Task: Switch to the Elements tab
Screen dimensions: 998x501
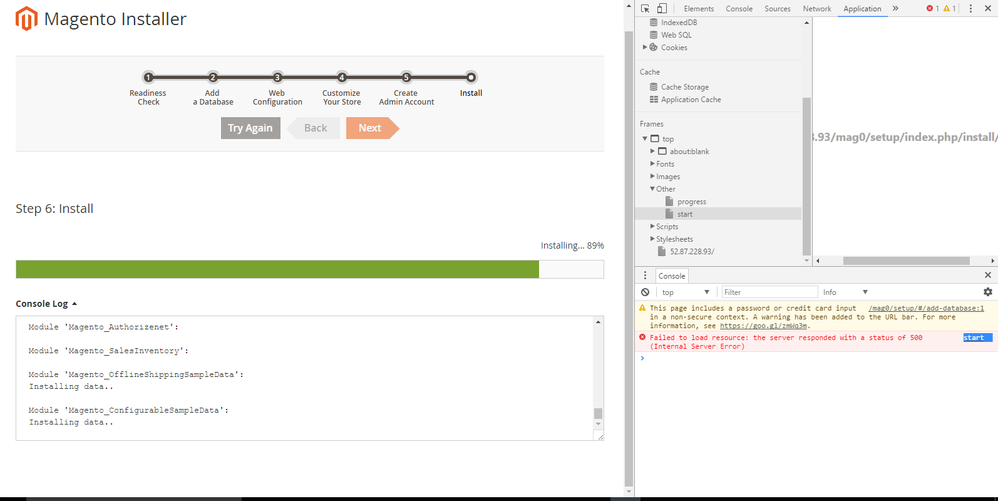Action: (699, 8)
